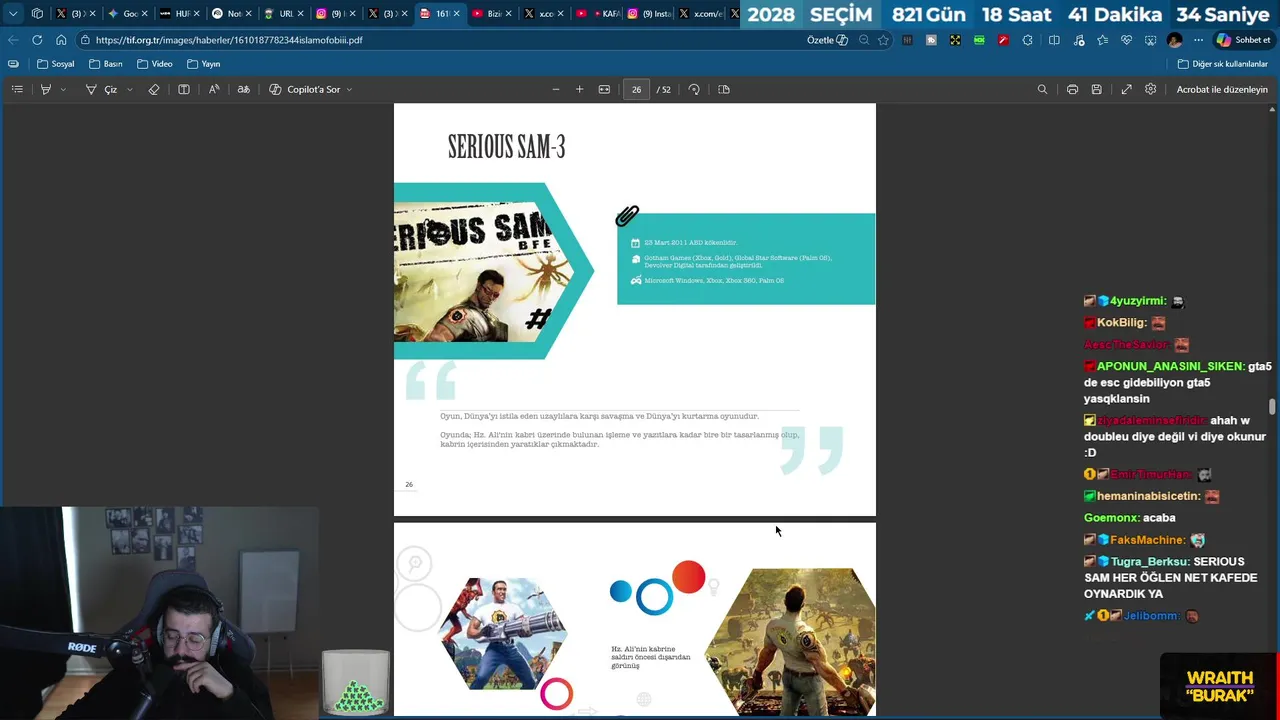Expand the Copilot'a Sor dropdown arrow
Screen dimensions: 1280x720
coord(349,89)
